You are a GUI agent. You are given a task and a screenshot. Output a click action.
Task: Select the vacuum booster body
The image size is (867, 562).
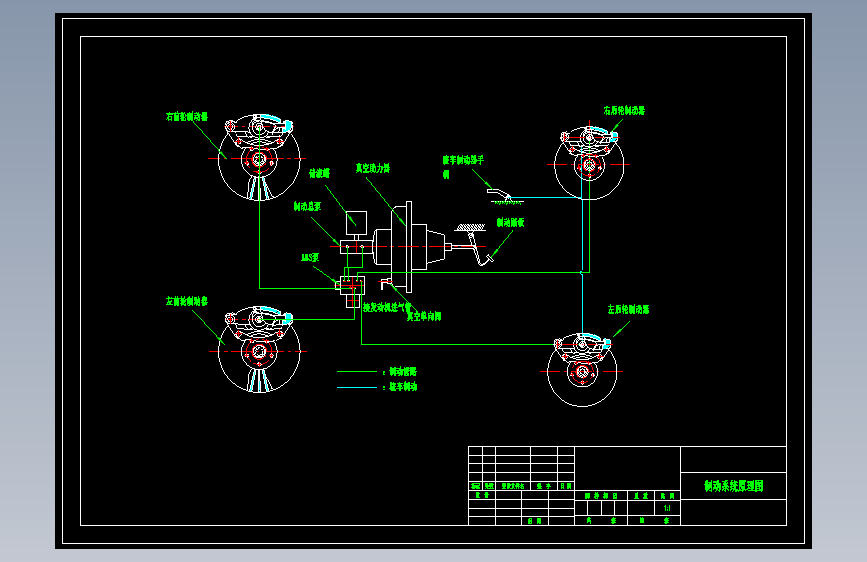coord(409,247)
